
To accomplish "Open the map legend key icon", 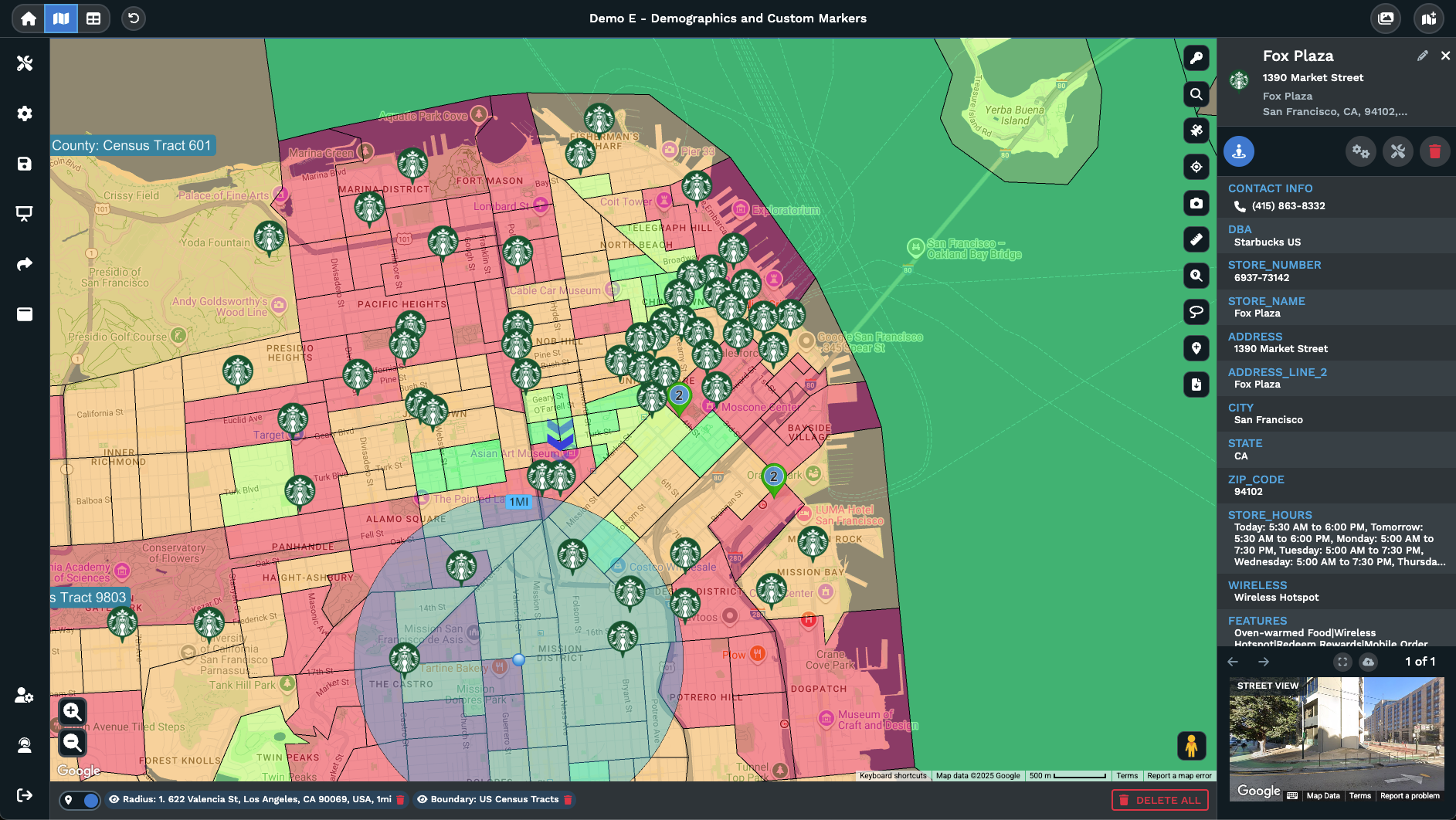I will (1196, 58).
